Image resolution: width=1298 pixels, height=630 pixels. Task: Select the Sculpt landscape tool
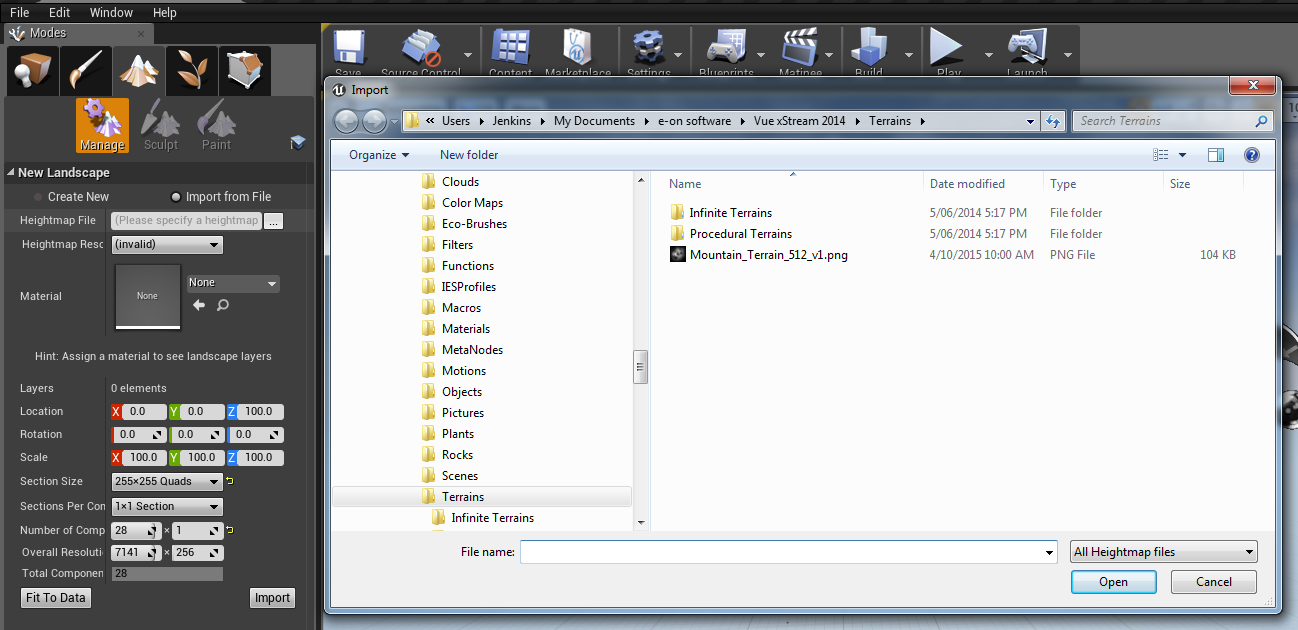coord(160,125)
